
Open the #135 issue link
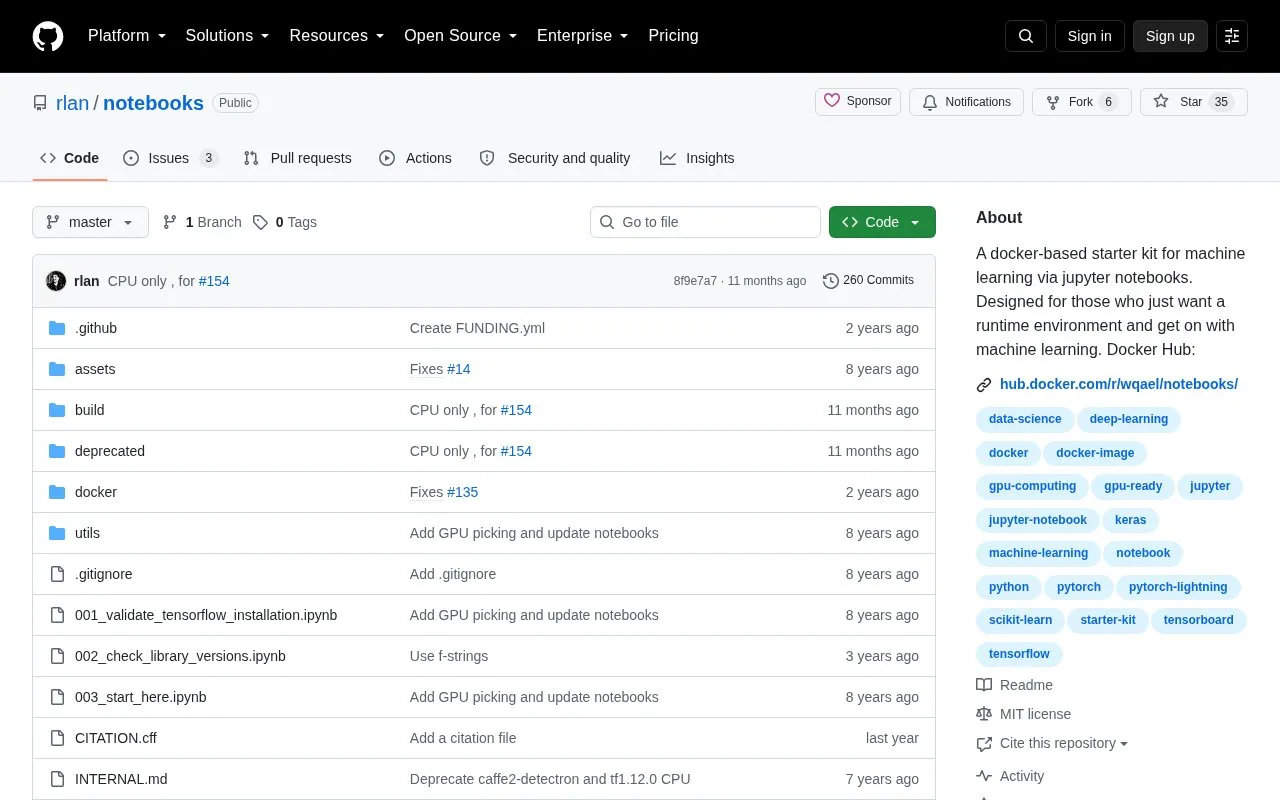[x=463, y=492]
